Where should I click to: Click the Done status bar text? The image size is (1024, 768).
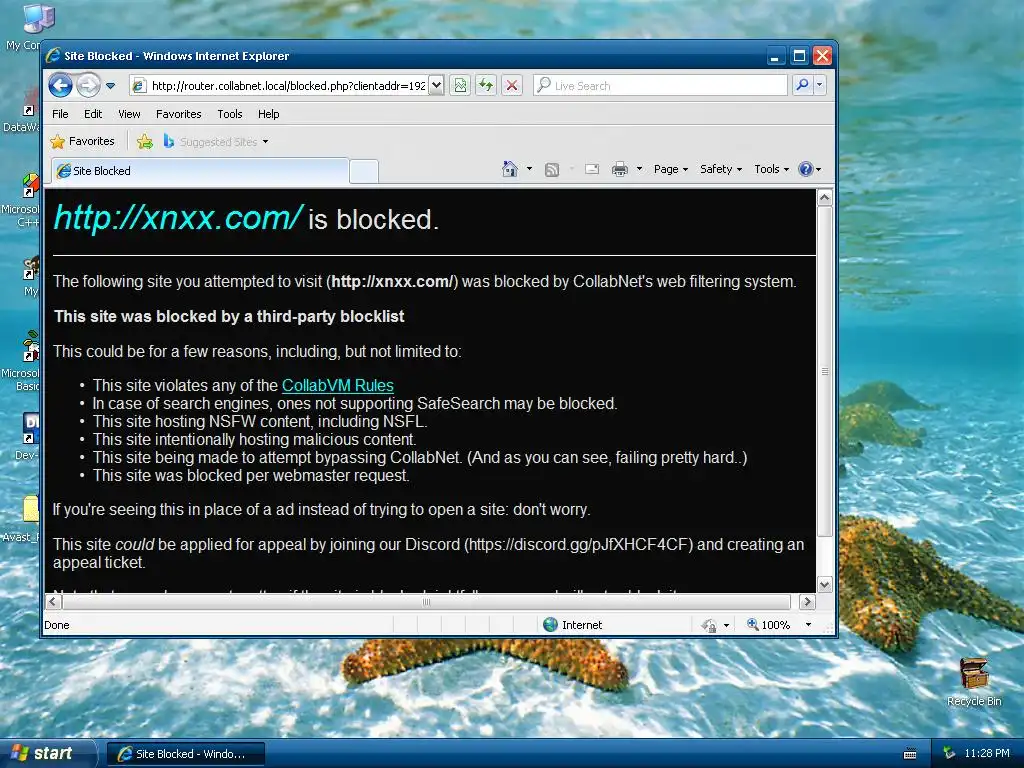57,625
